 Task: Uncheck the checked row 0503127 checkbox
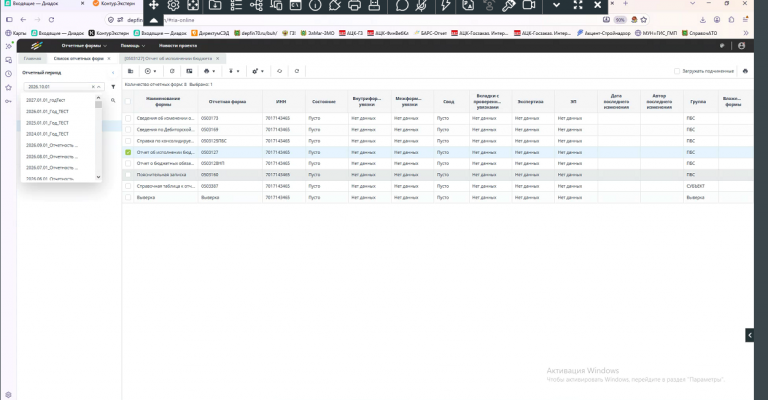(x=128, y=152)
